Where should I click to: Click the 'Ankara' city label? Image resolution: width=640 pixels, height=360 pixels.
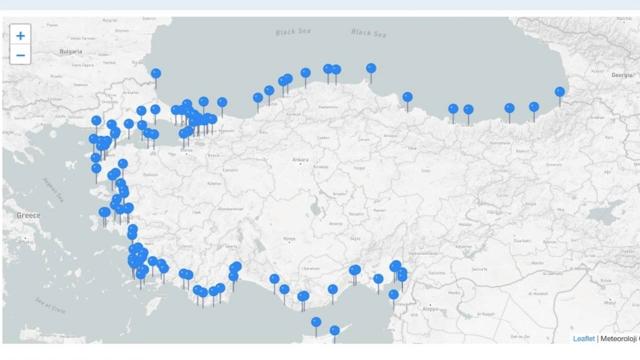pos(300,160)
